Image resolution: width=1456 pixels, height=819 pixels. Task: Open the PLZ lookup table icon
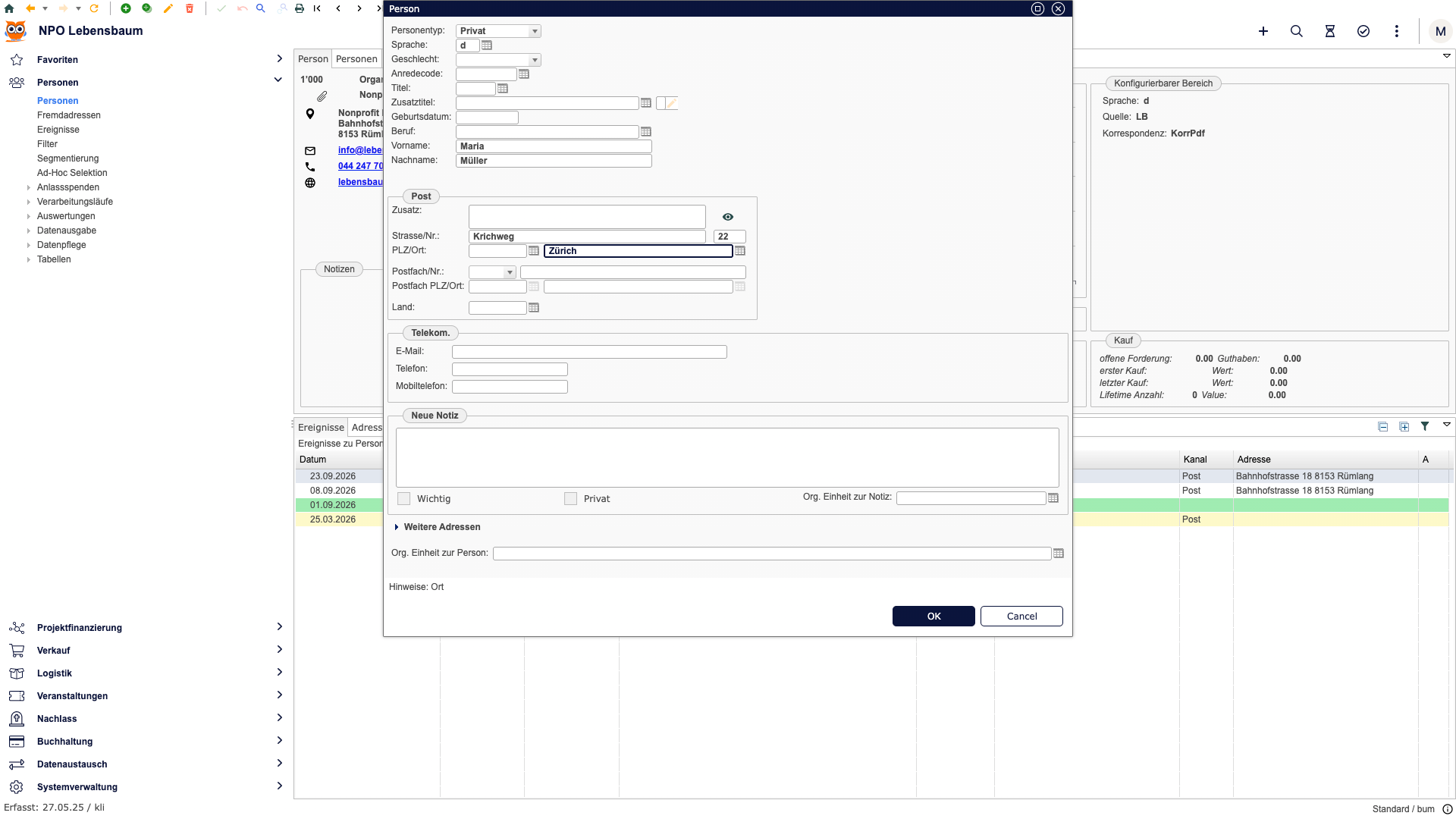pos(534,251)
